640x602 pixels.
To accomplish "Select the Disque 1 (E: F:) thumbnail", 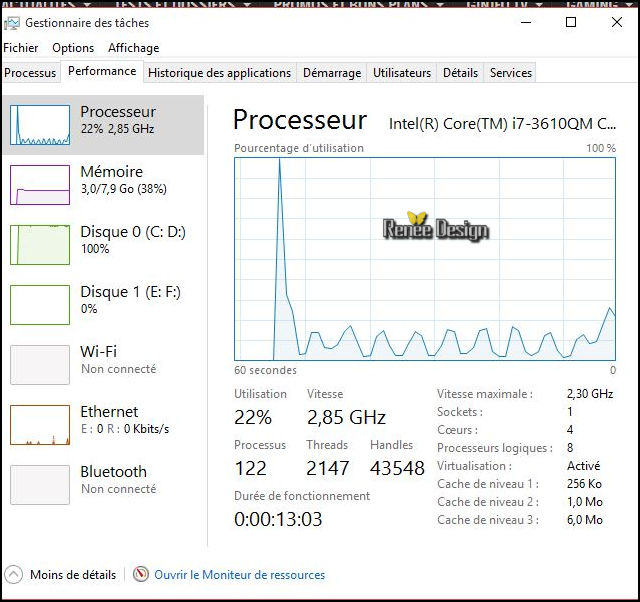I will click(40, 305).
